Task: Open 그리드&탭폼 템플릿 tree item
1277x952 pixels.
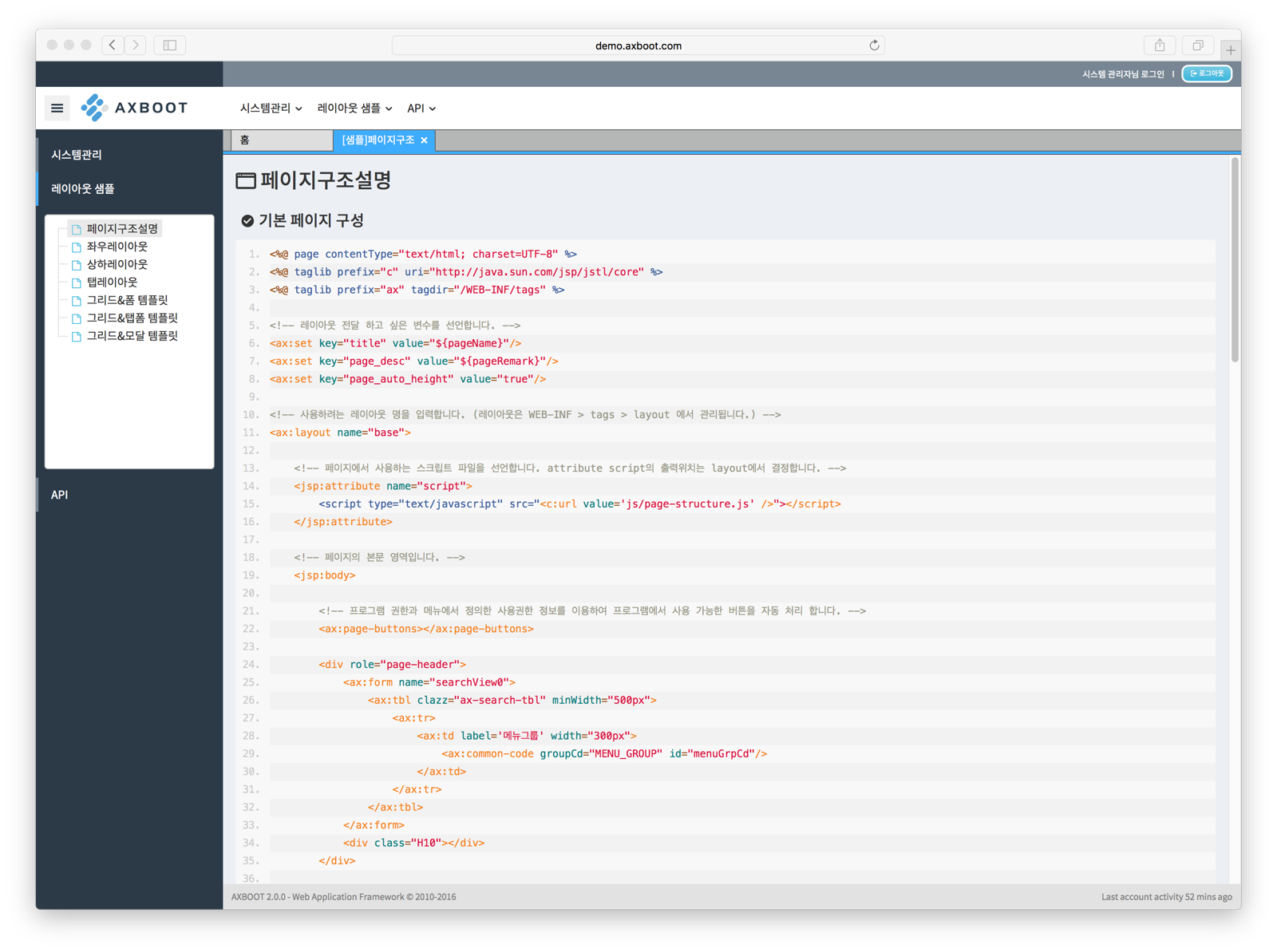Action: (x=132, y=318)
